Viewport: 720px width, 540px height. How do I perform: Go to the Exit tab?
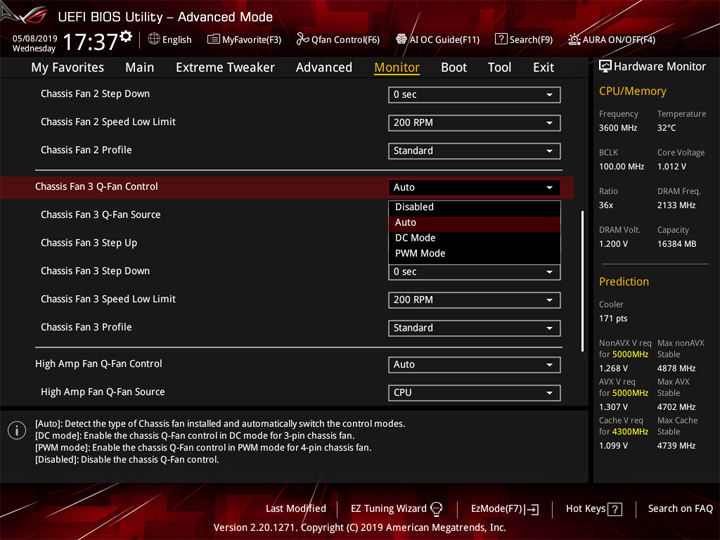543,68
